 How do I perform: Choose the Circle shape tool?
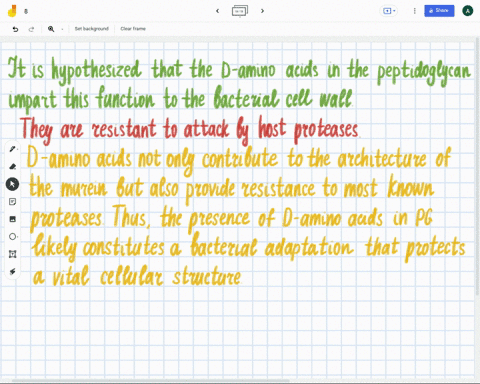coord(12,237)
